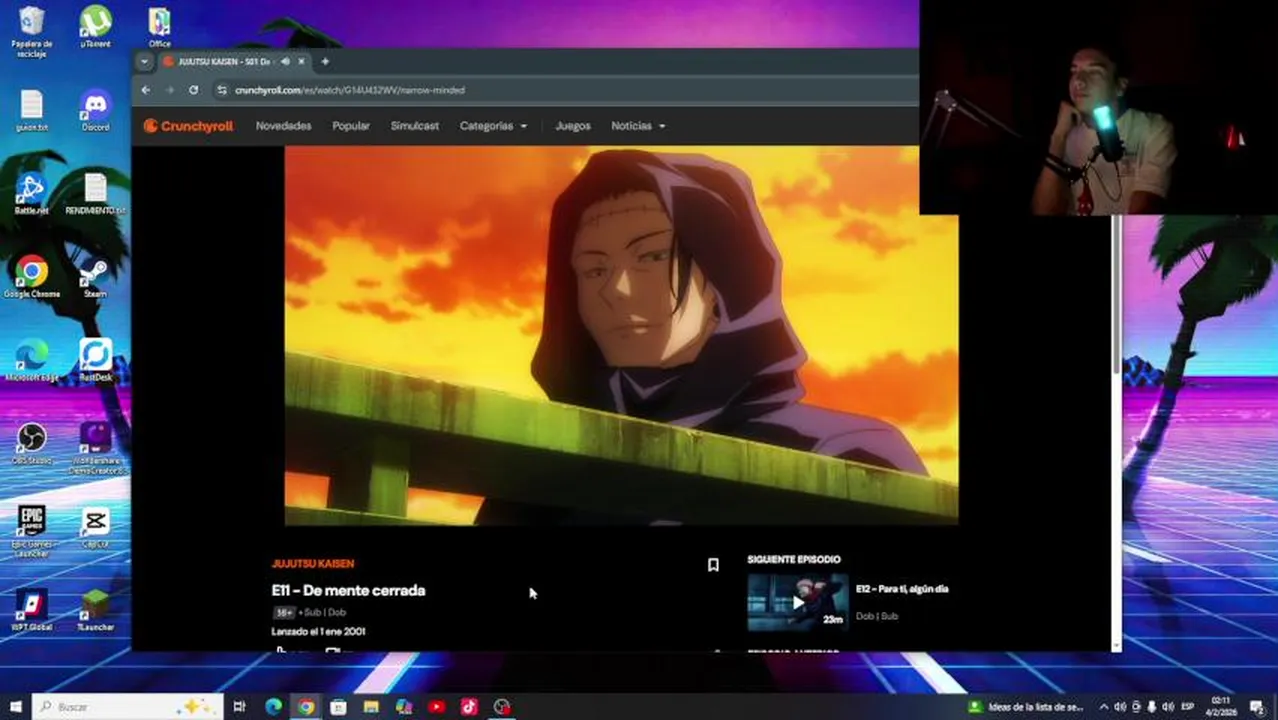Click the Chrome address bar URL
1278x720 pixels.
point(350,90)
